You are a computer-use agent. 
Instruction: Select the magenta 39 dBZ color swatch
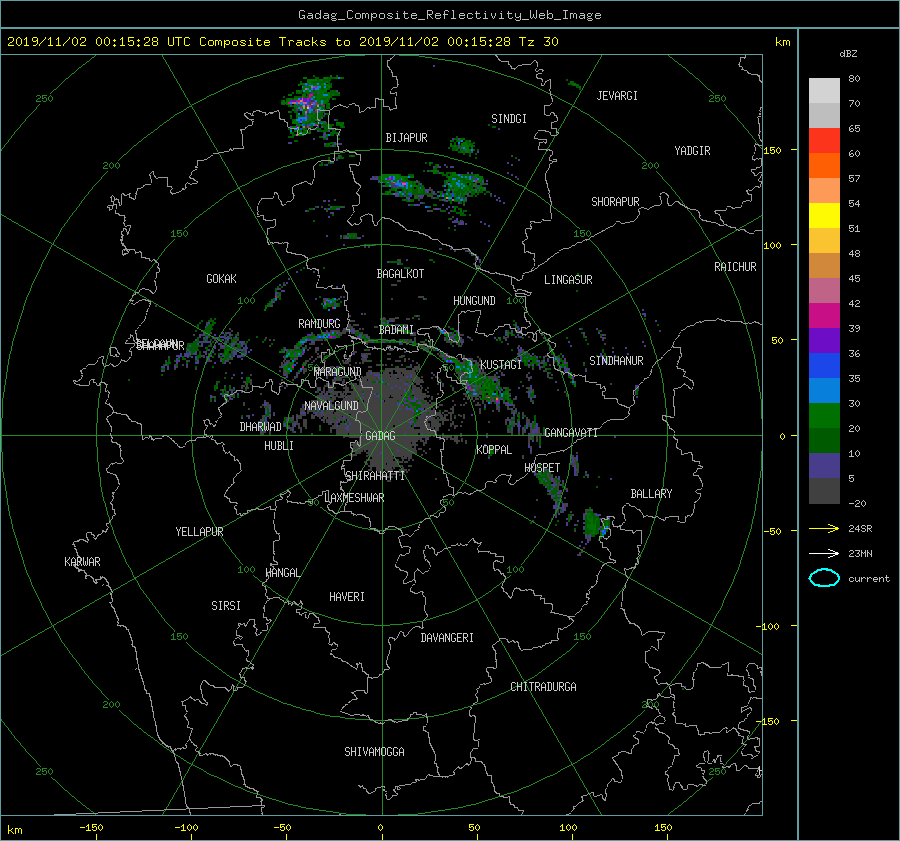tap(824, 316)
